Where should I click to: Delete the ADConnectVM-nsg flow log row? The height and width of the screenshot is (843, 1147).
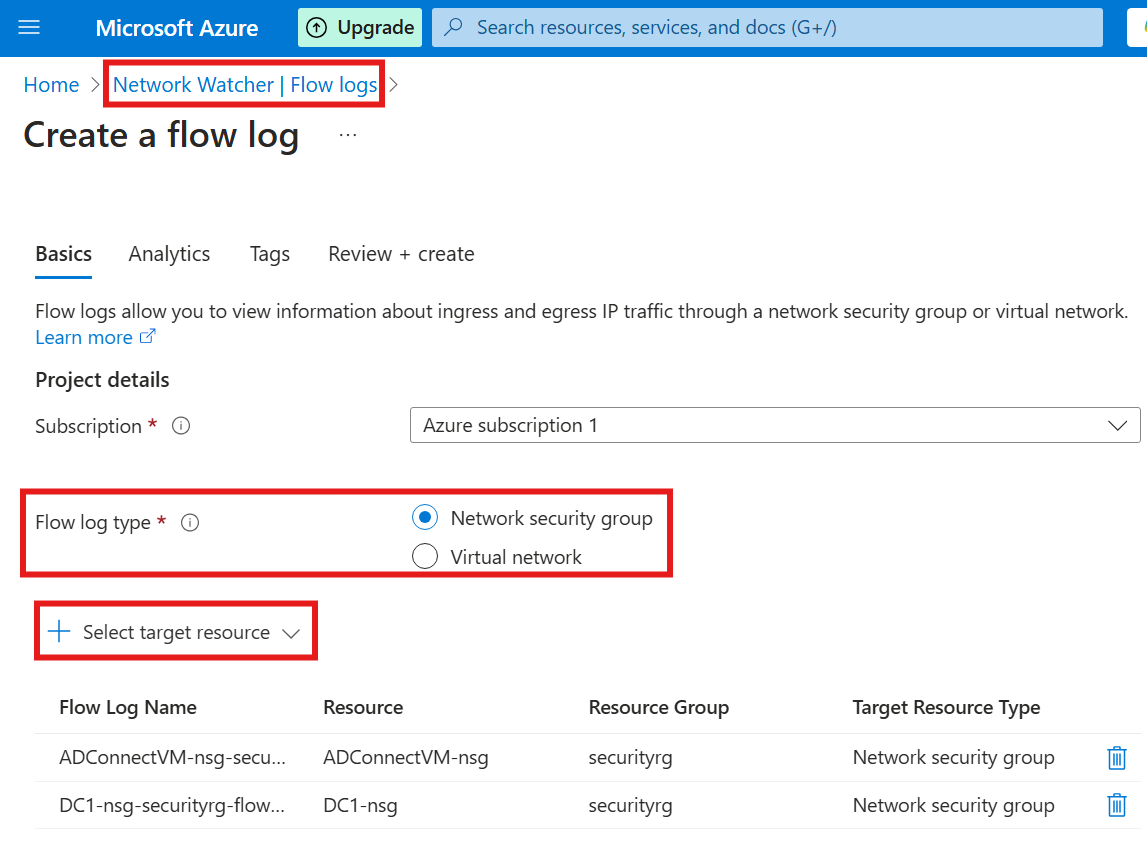pyautogui.click(x=1116, y=757)
